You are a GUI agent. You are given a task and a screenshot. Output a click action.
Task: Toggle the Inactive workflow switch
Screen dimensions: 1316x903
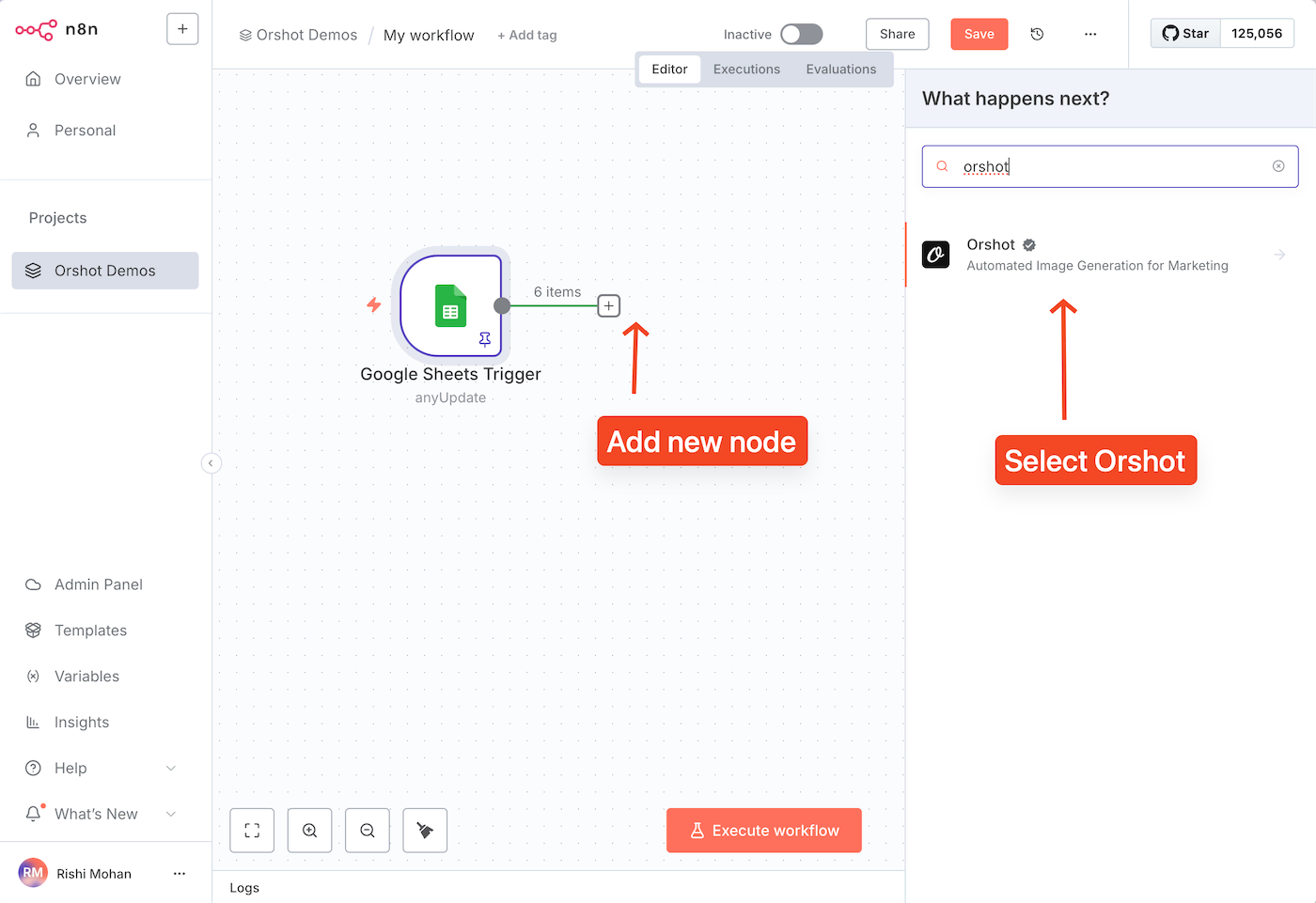click(802, 34)
